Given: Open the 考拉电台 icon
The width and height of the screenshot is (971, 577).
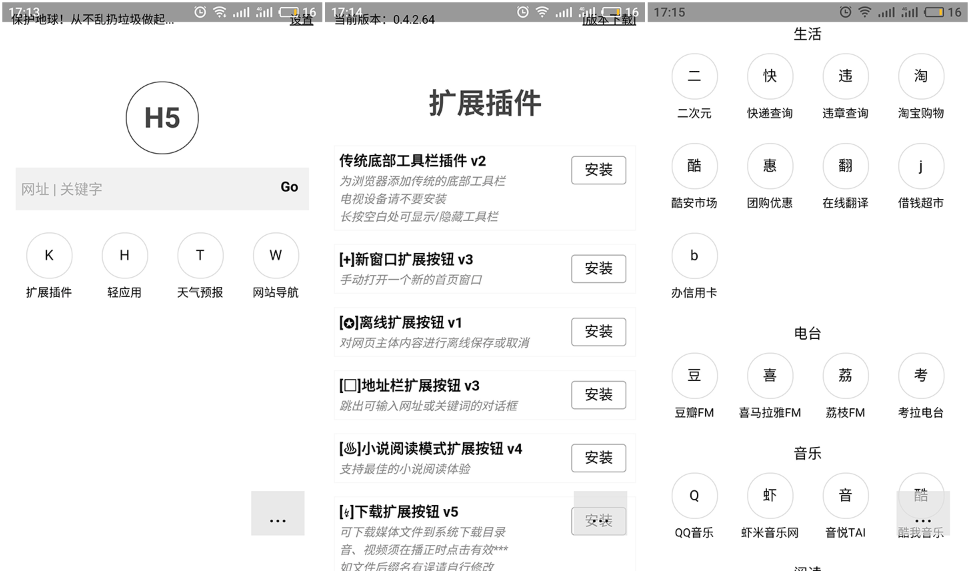Looking at the screenshot, I should (921, 376).
